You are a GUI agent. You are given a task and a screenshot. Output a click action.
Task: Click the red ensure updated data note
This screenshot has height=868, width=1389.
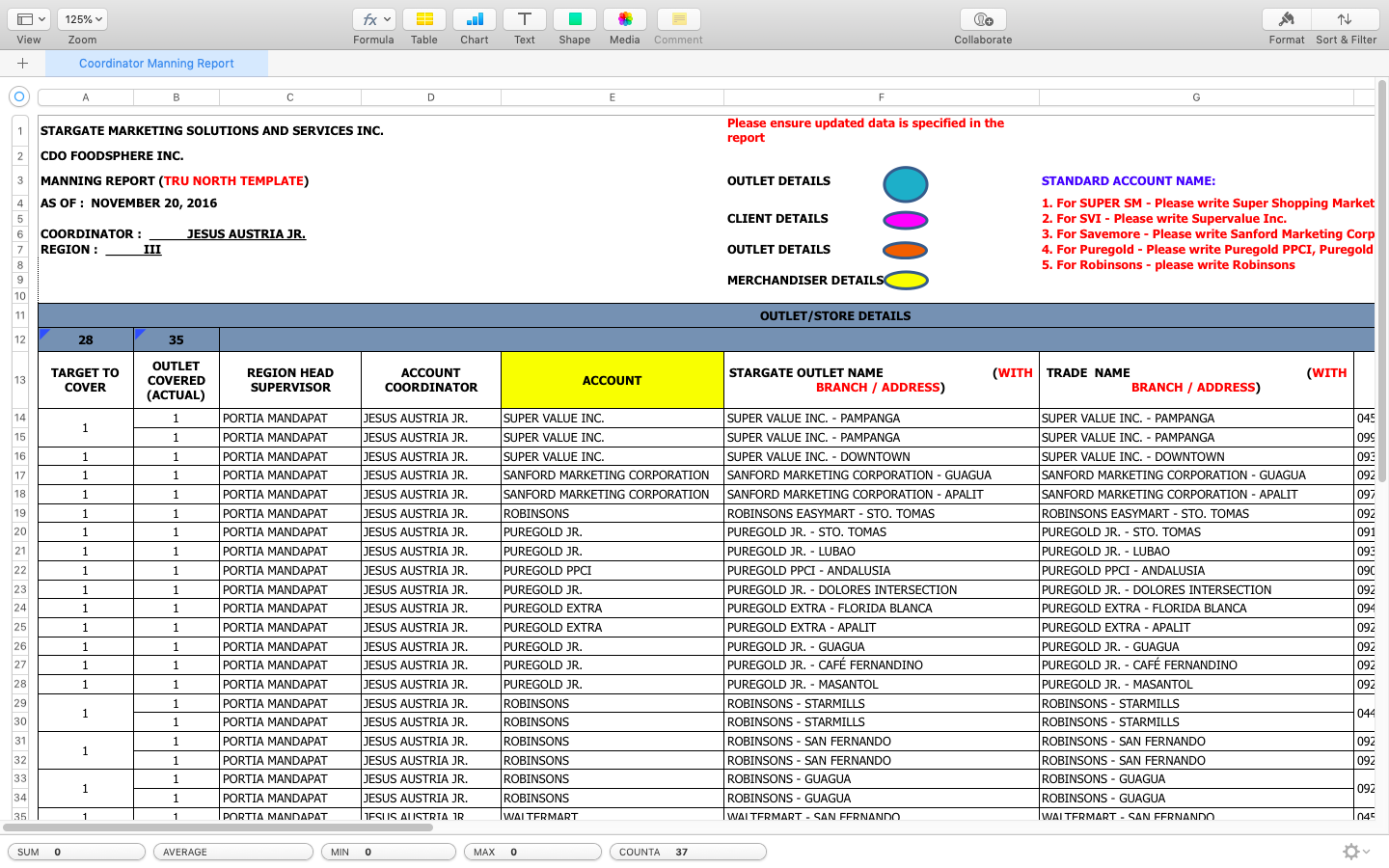click(x=865, y=130)
